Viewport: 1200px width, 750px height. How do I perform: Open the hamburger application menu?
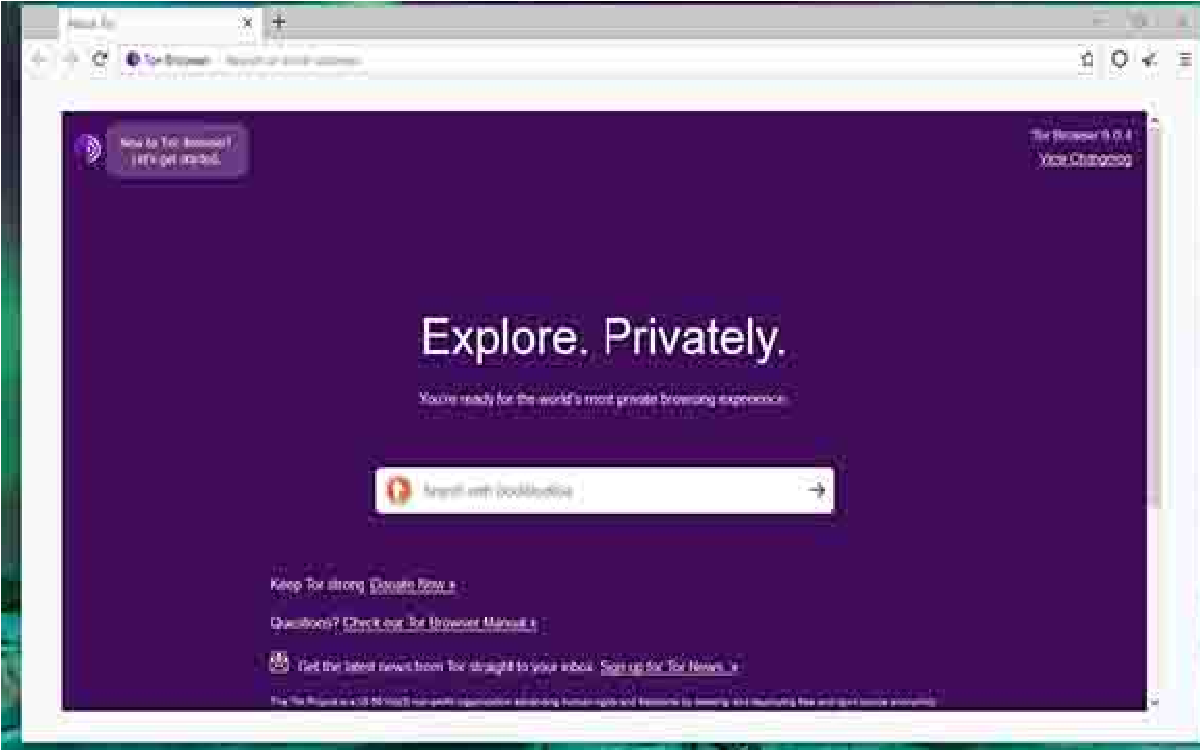1183,60
